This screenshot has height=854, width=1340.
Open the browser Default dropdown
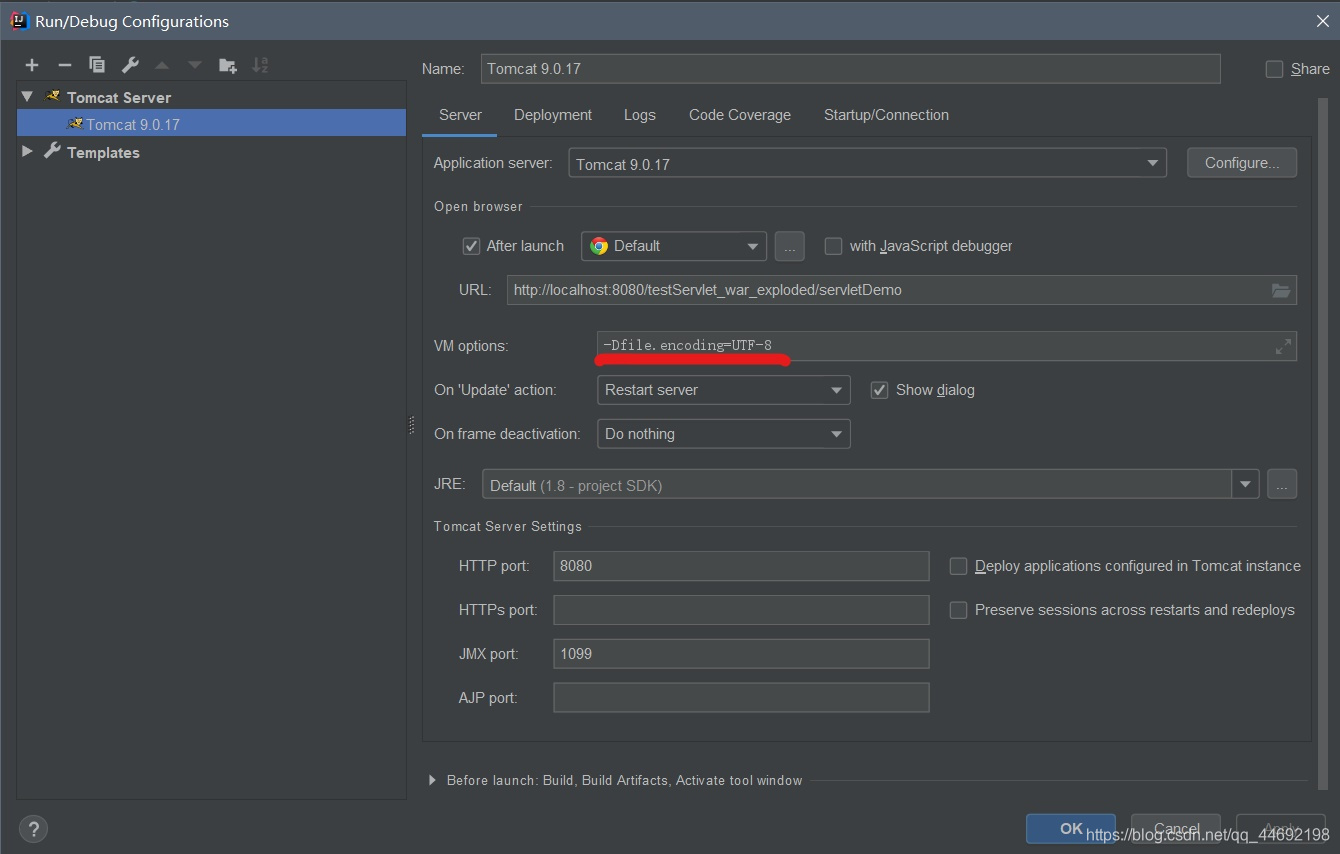674,246
